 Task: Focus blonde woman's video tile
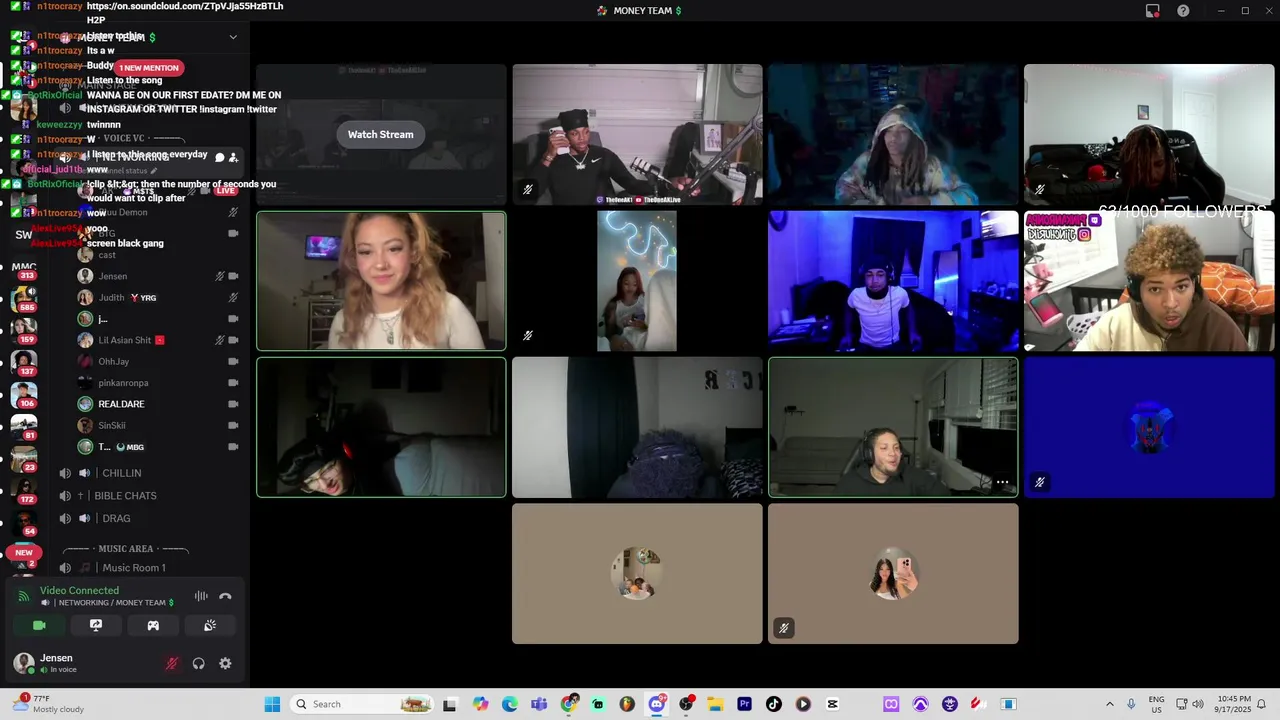coord(381,281)
